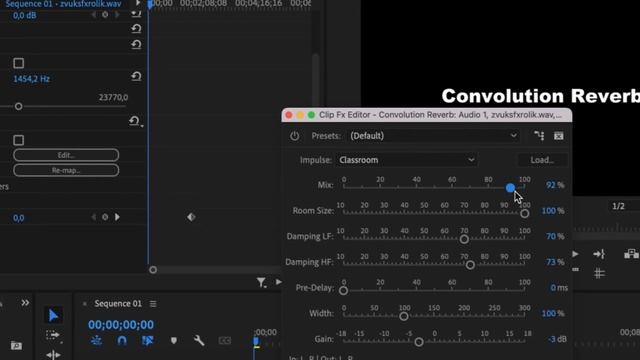The height and width of the screenshot is (360, 640).
Task: Toggle Convolution Reverb power button
Action: [x=294, y=136]
